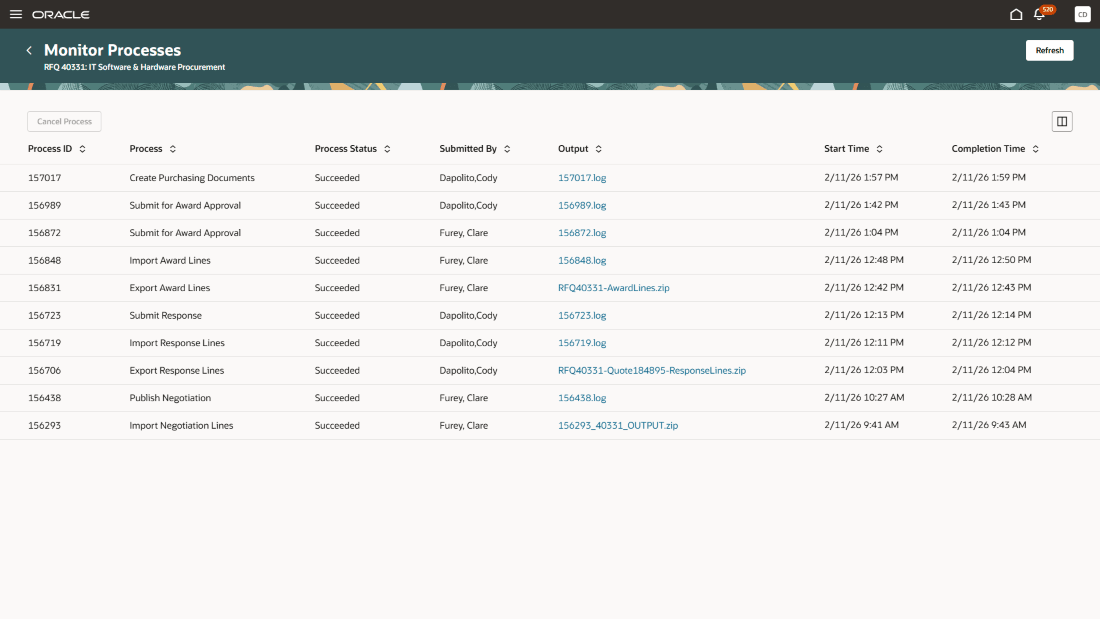Open the global navigation hamburger menu
The height and width of the screenshot is (619, 1100).
coord(15,14)
